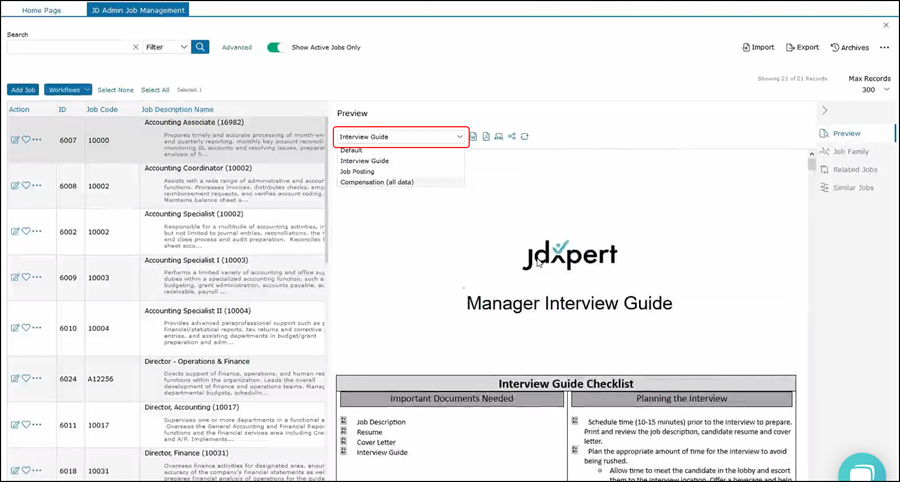
Task: Expand the Workflows dropdown button
Action: 68,90
